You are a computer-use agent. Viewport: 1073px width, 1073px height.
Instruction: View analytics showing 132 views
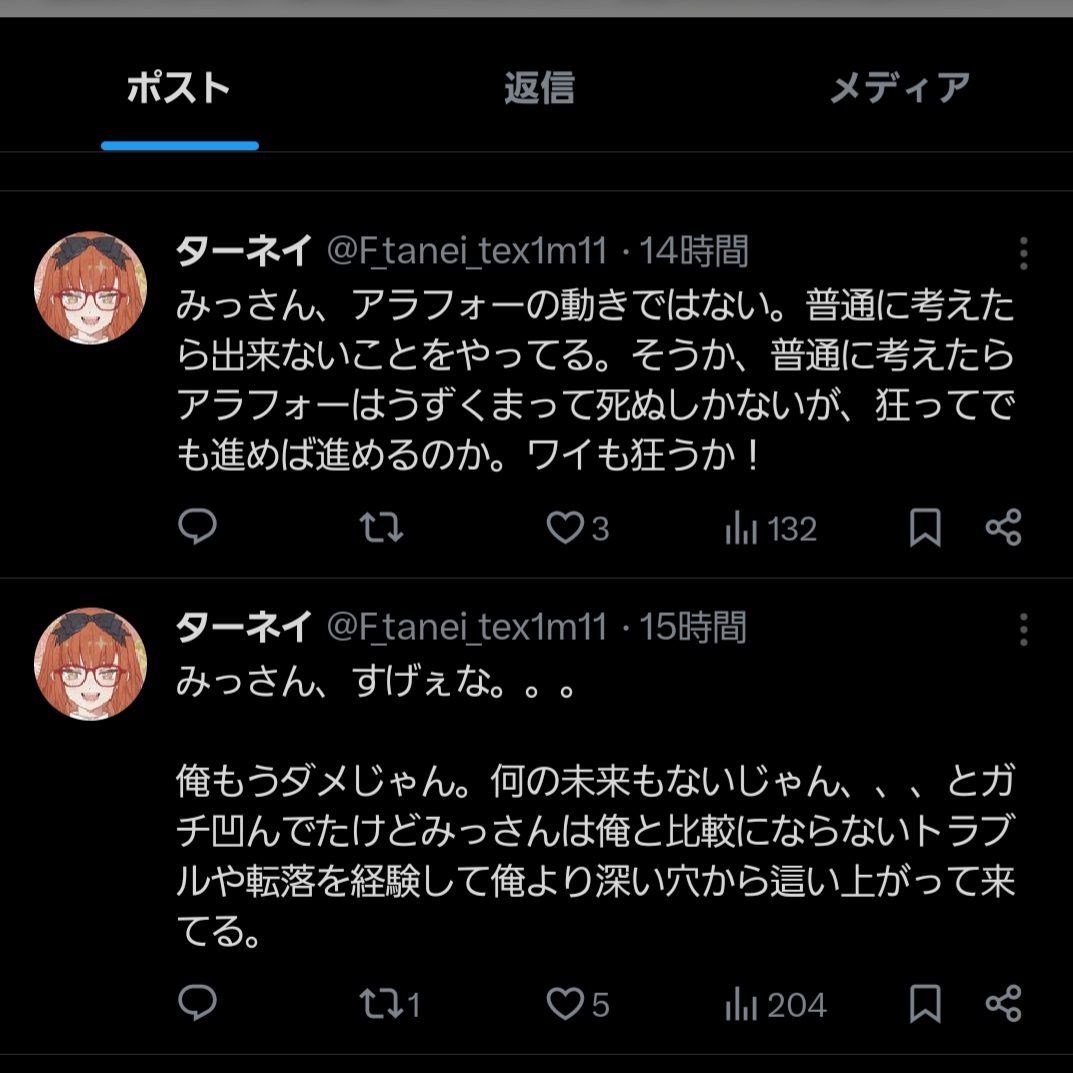click(771, 528)
